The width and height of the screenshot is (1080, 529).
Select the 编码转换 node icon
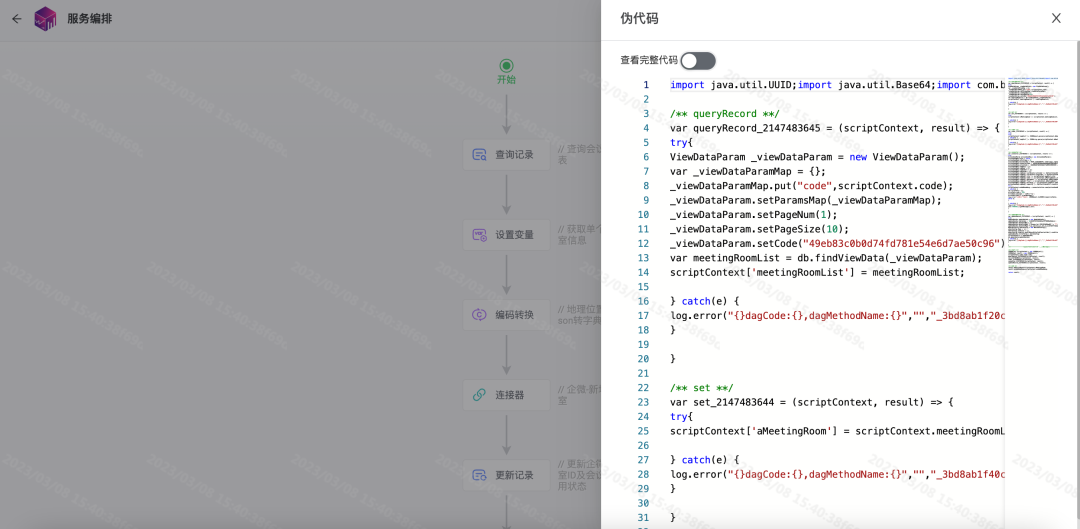coord(479,315)
